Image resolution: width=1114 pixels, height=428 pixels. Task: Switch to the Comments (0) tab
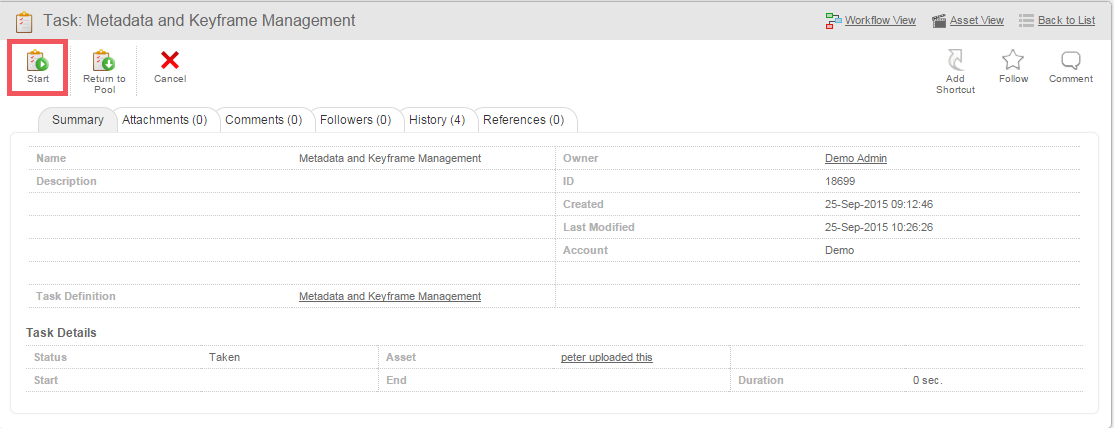click(x=263, y=120)
